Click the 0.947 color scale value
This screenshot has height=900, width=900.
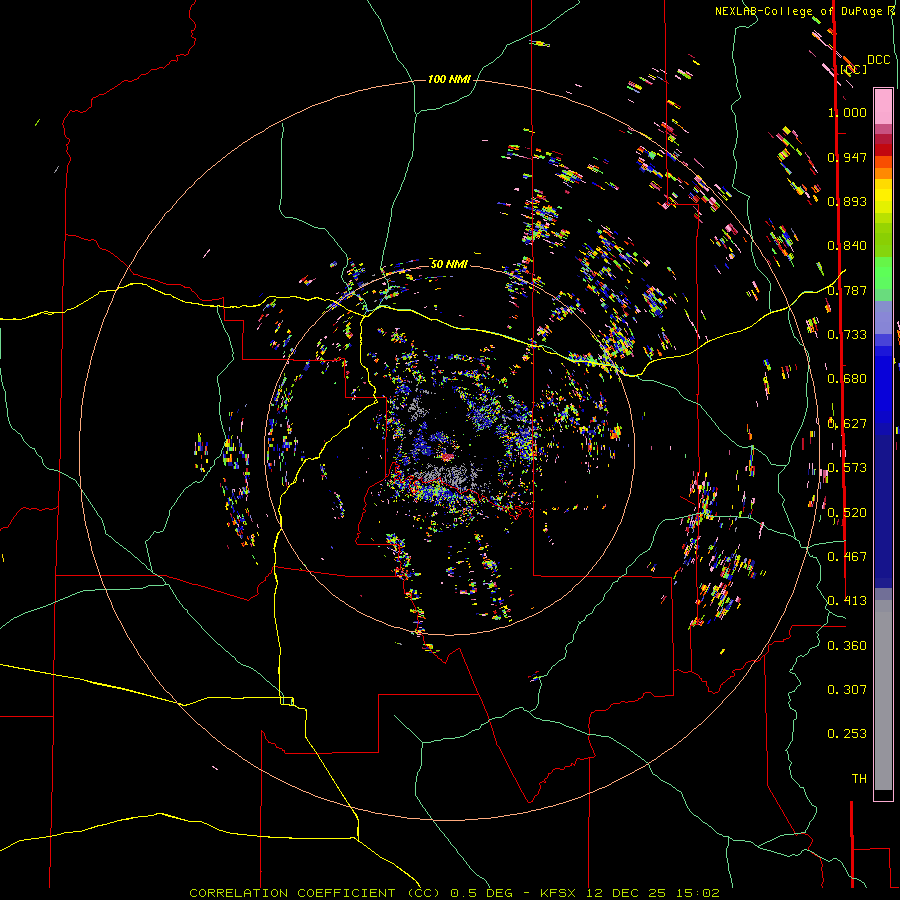pyautogui.click(x=847, y=157)
